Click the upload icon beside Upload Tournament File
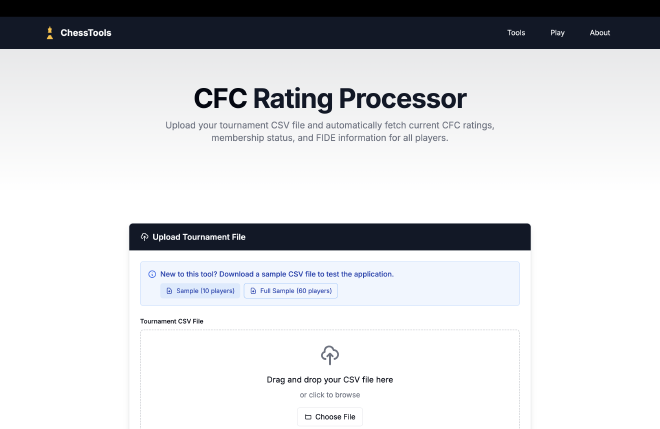 [x=145, y=237]
